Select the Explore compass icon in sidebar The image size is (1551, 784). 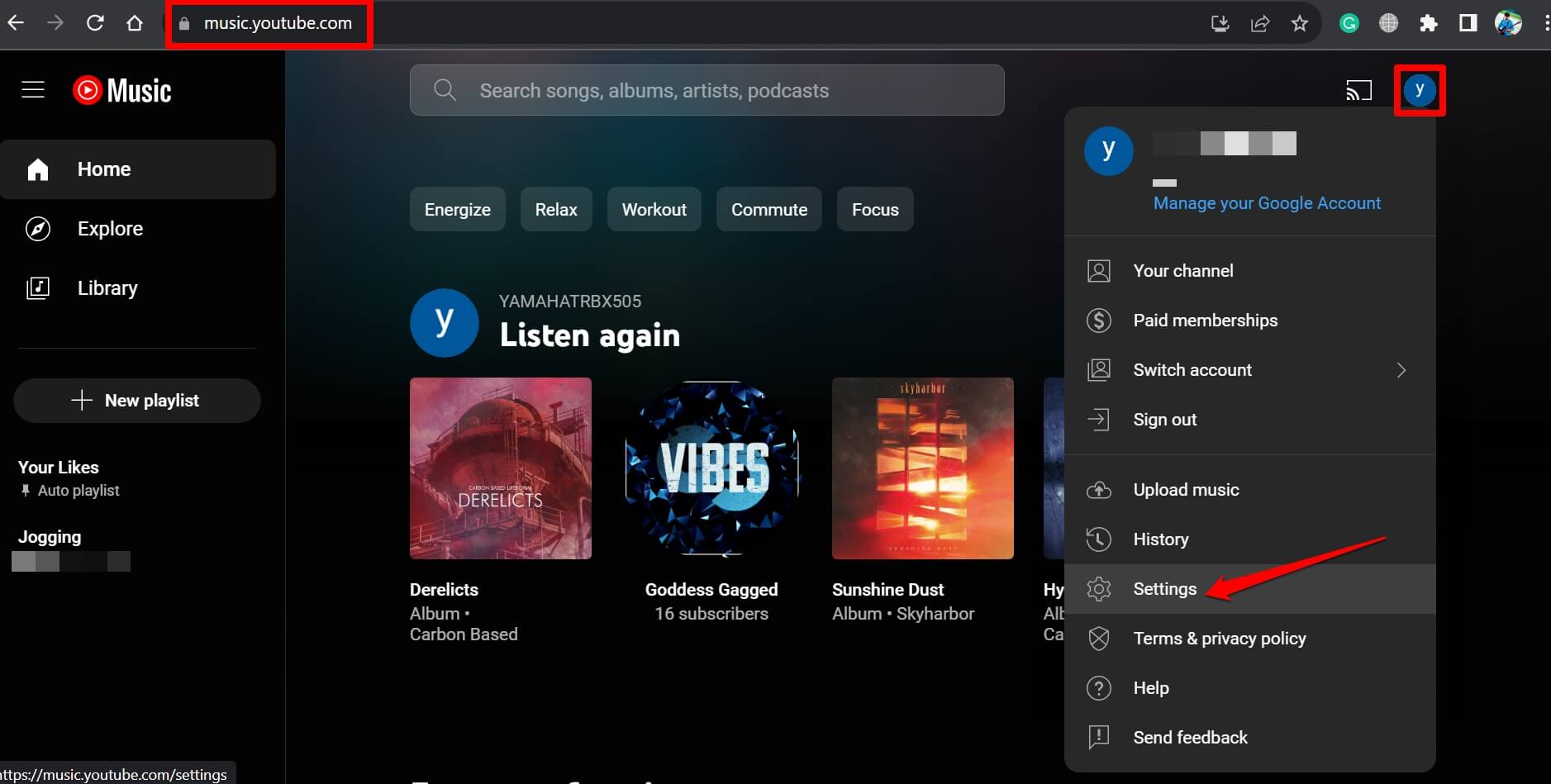click(x=38, y=229)
